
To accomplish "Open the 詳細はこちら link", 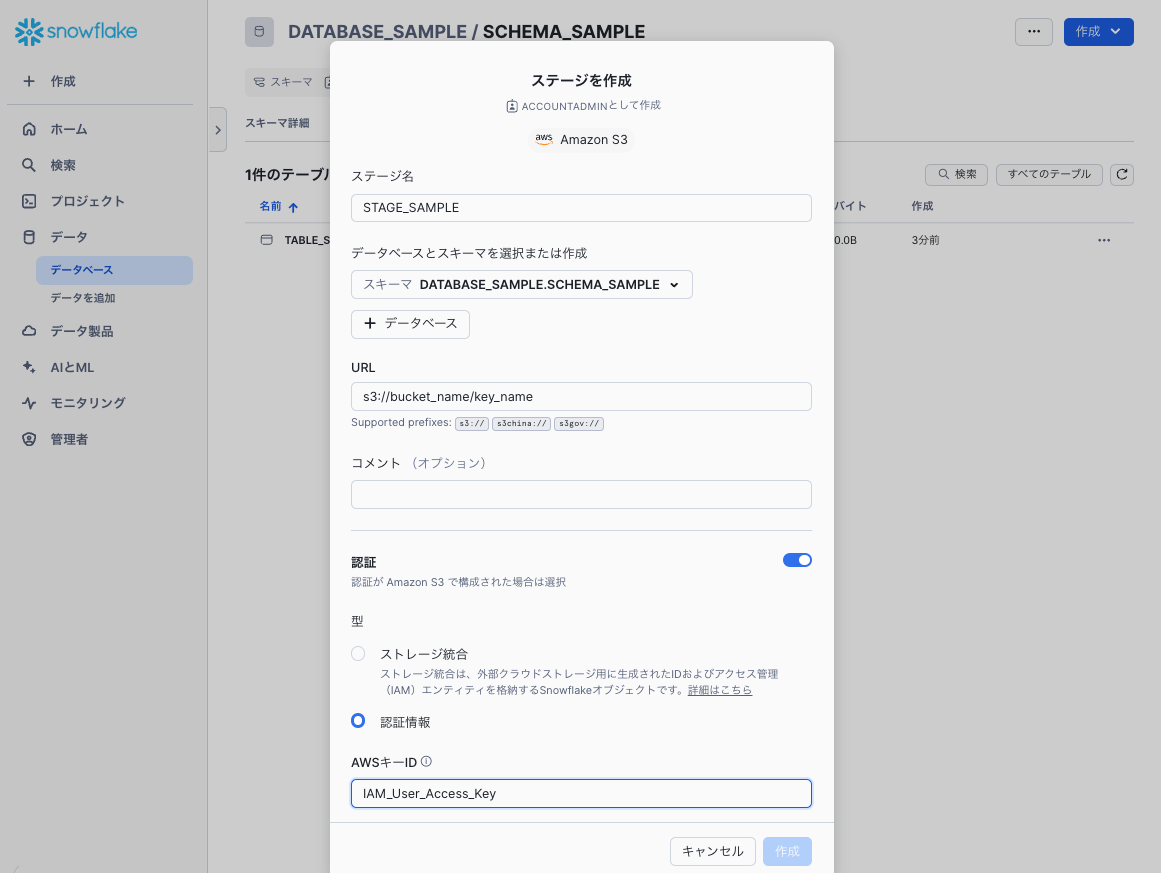I will (x=720, y=689).
